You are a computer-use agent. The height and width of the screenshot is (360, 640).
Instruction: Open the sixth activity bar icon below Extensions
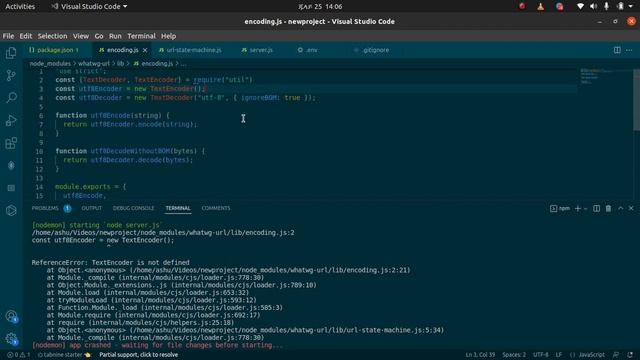(x=11, y=165)
